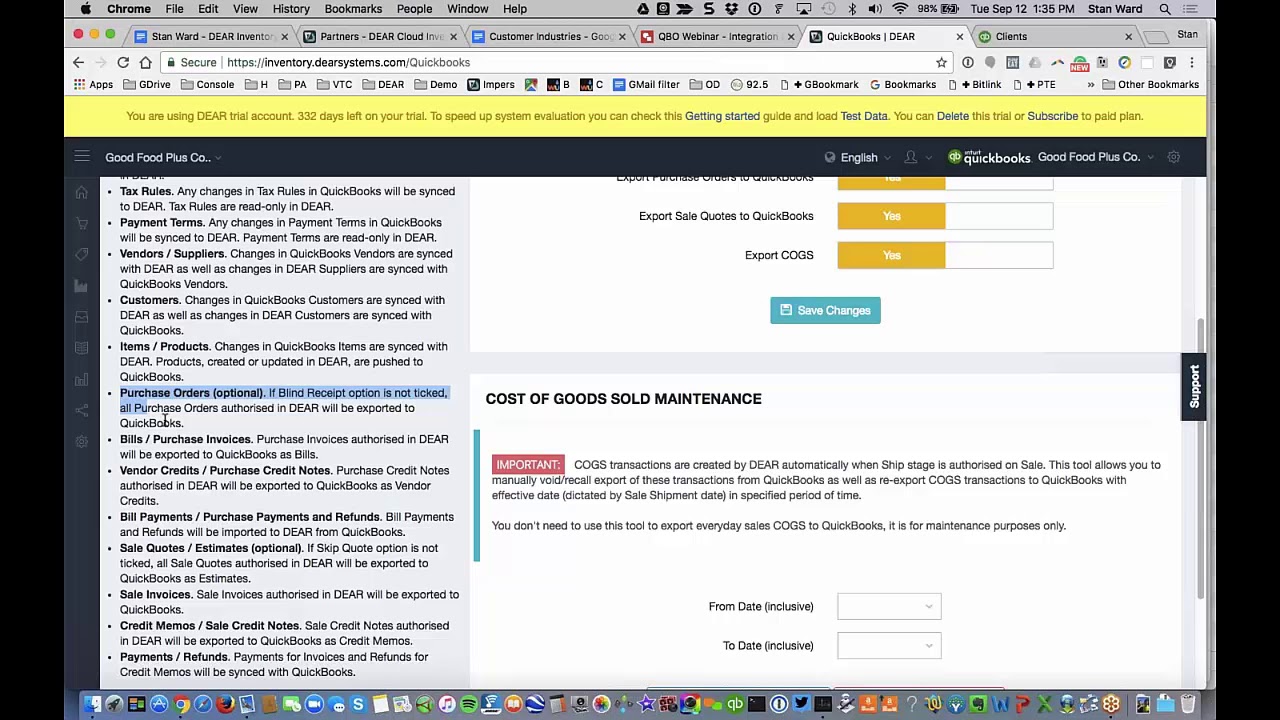Close the QuickBooks | DEAR tab
The height and width of the screenshot is (720, 1280).
(x=959, y=36)
